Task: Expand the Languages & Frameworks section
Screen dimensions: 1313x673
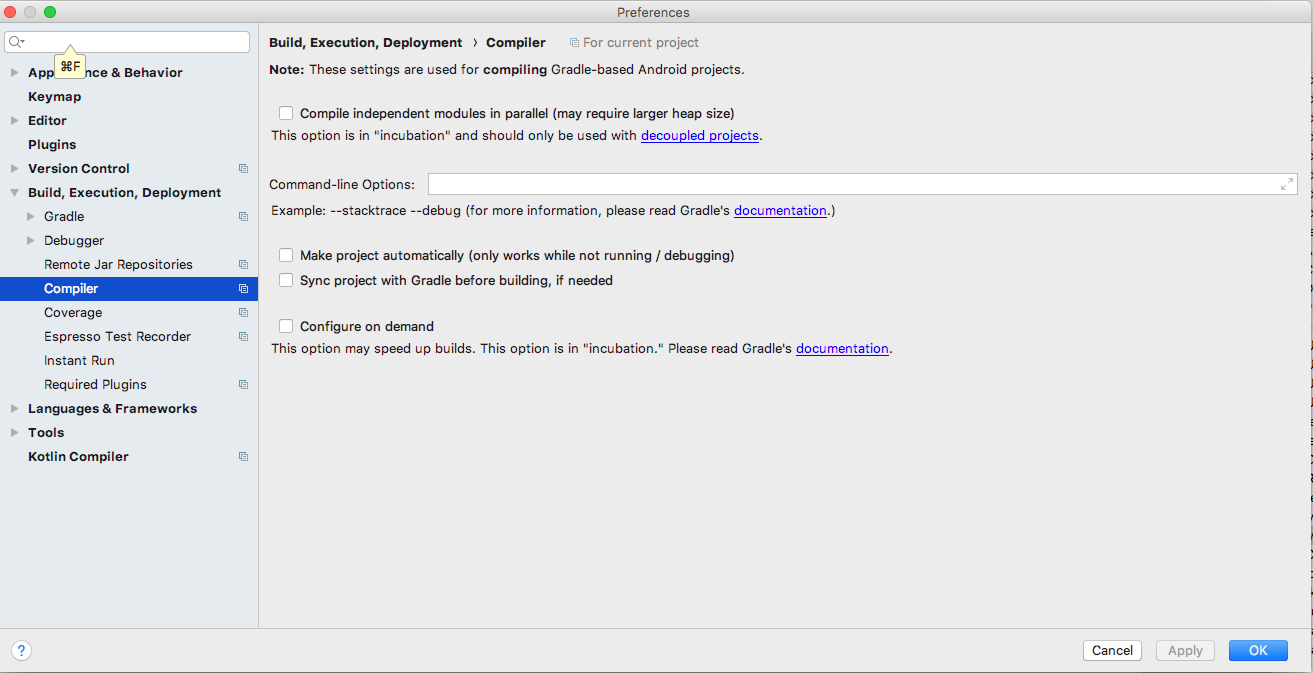Action: [x=15, y=409]
